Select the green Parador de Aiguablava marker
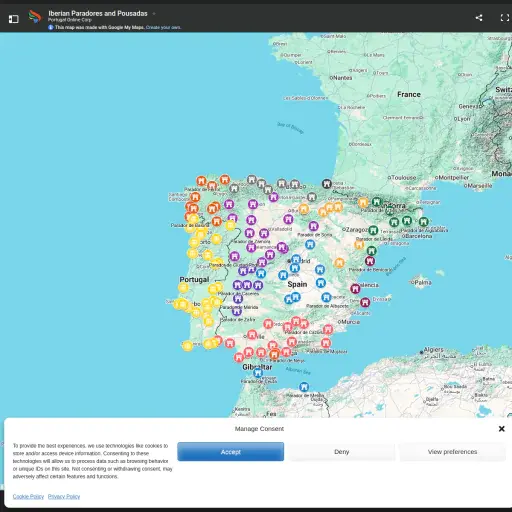 tap(423, 222)
